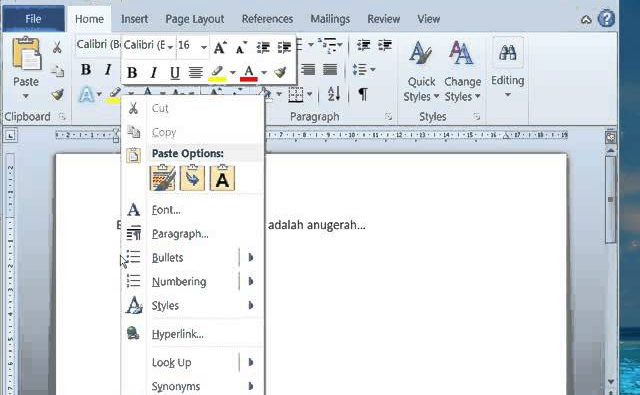640x395 pixels.
Task: Click the Paste clipboard icon in ribbon
Action: [x=26, y=54]
